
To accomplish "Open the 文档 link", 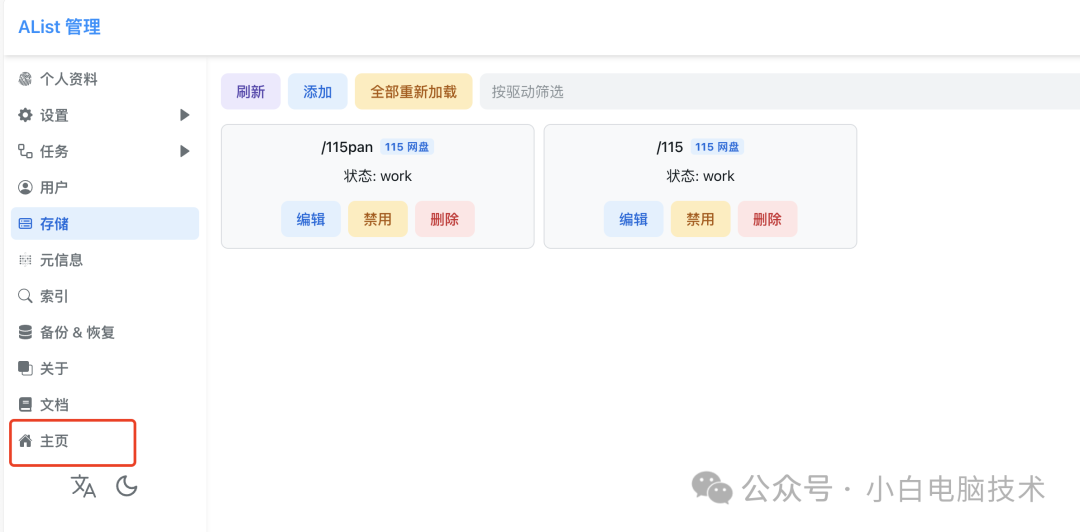I will pos(105,405).
